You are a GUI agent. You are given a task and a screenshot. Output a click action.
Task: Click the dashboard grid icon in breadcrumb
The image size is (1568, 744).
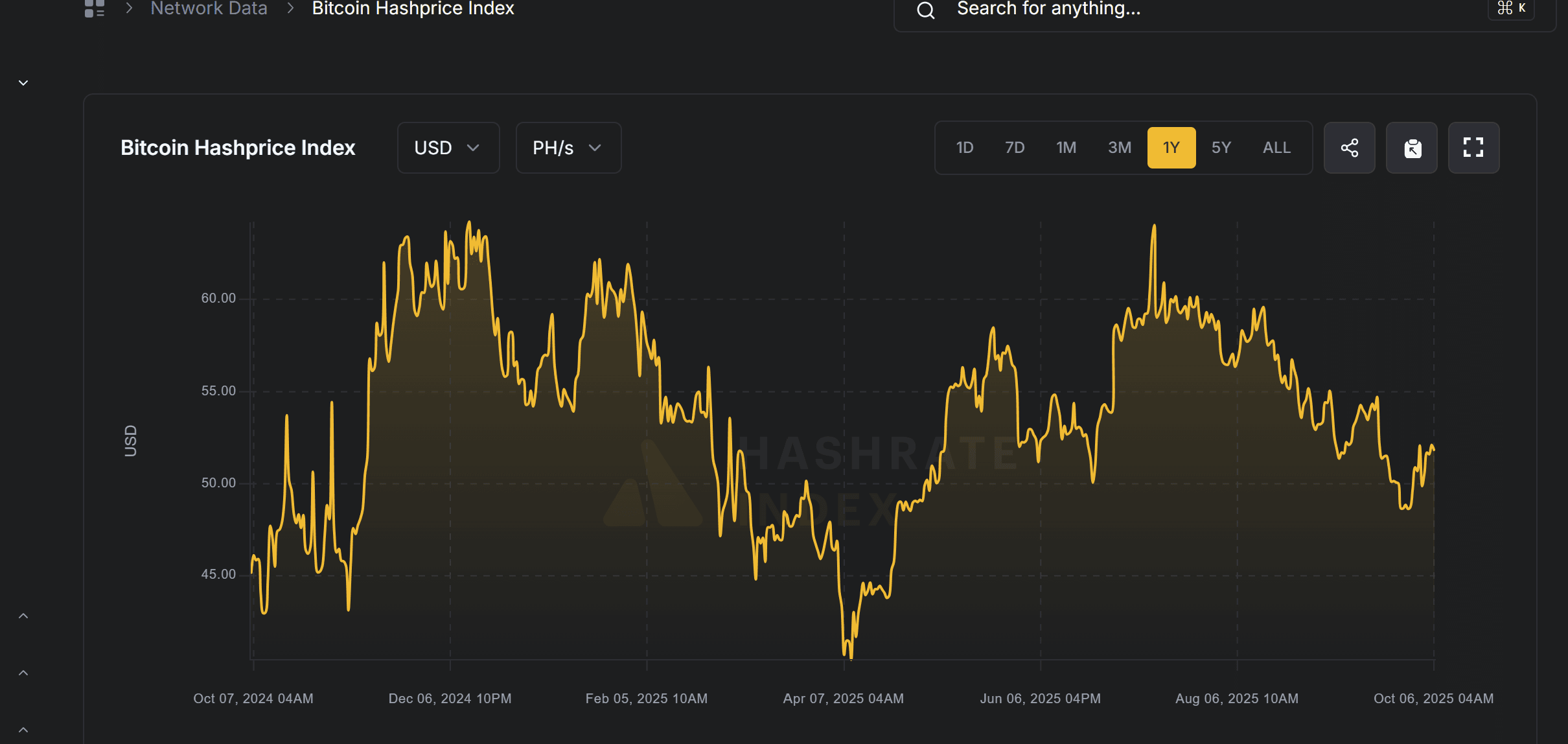[x=95, y=8]
